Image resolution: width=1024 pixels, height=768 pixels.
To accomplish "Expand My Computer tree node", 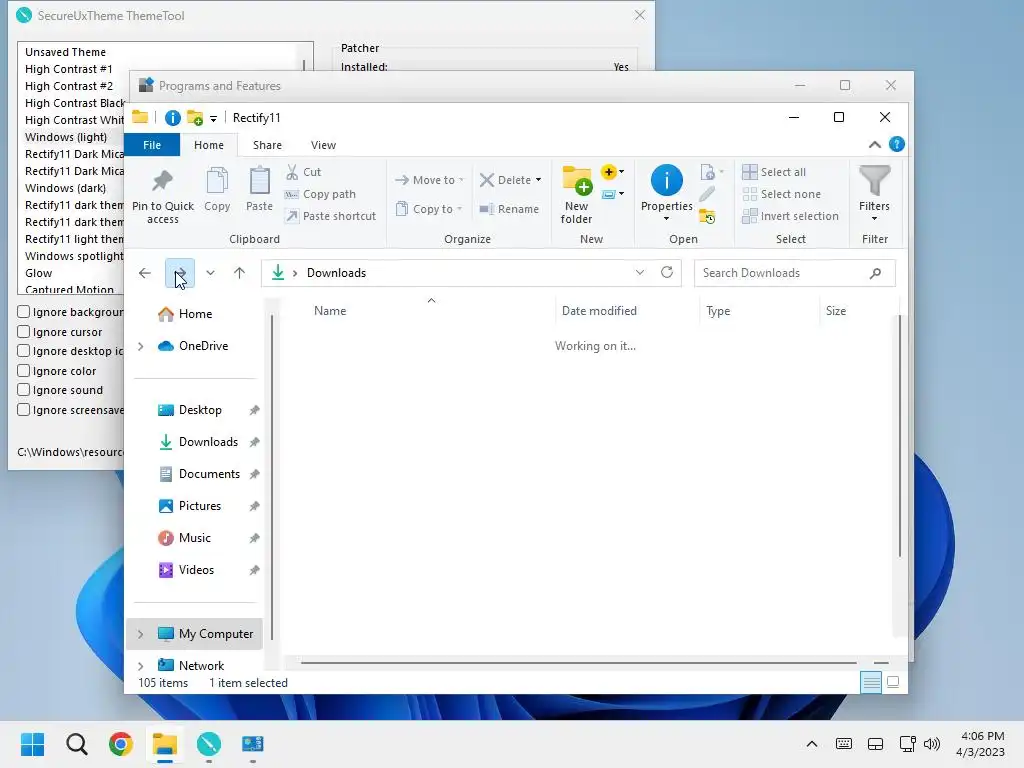I will click(140, 633).
